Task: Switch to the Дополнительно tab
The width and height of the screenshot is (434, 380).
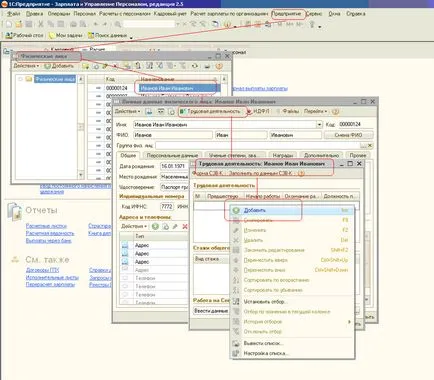Action: tap(321, 155)
